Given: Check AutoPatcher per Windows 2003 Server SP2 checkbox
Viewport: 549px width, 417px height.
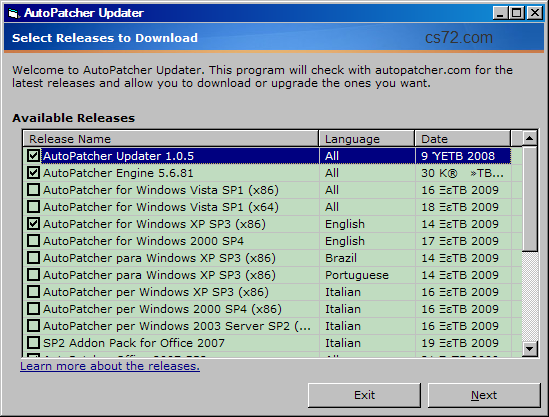Looking at the screenshot, I should (34, 326).
